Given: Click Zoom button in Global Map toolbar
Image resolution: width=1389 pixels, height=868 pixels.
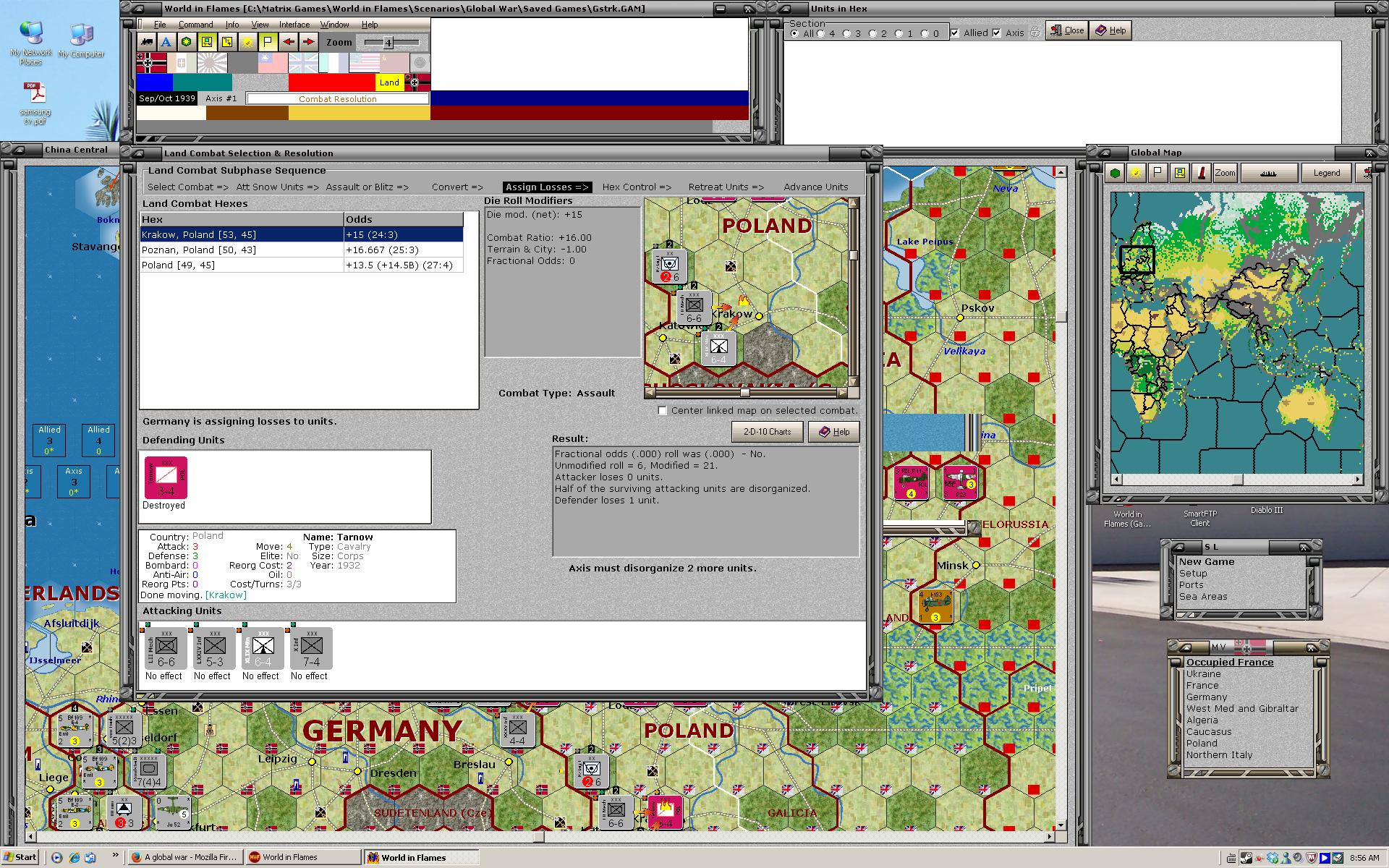Looking at the screenshot, I should tap(1225, 173).
